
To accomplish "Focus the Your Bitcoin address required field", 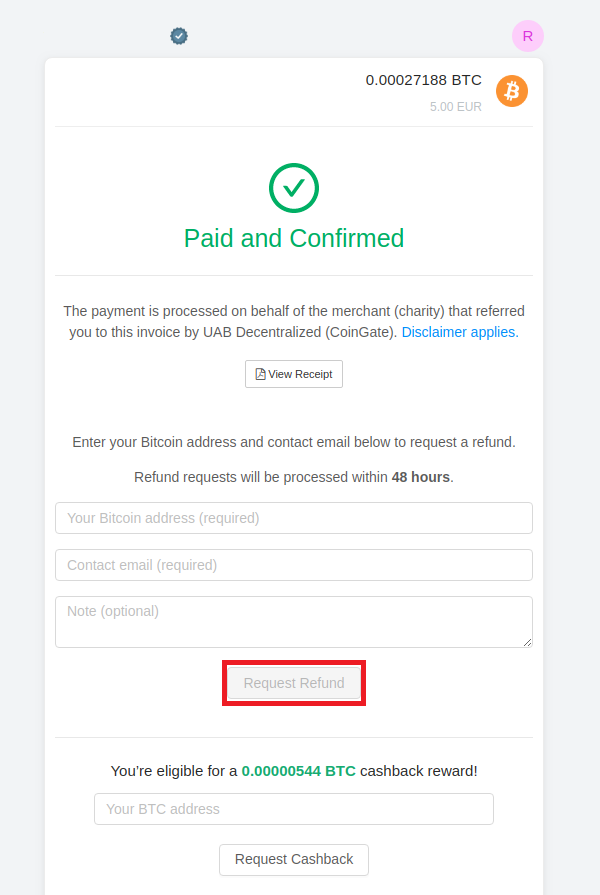I will click(x=294, y=518).
